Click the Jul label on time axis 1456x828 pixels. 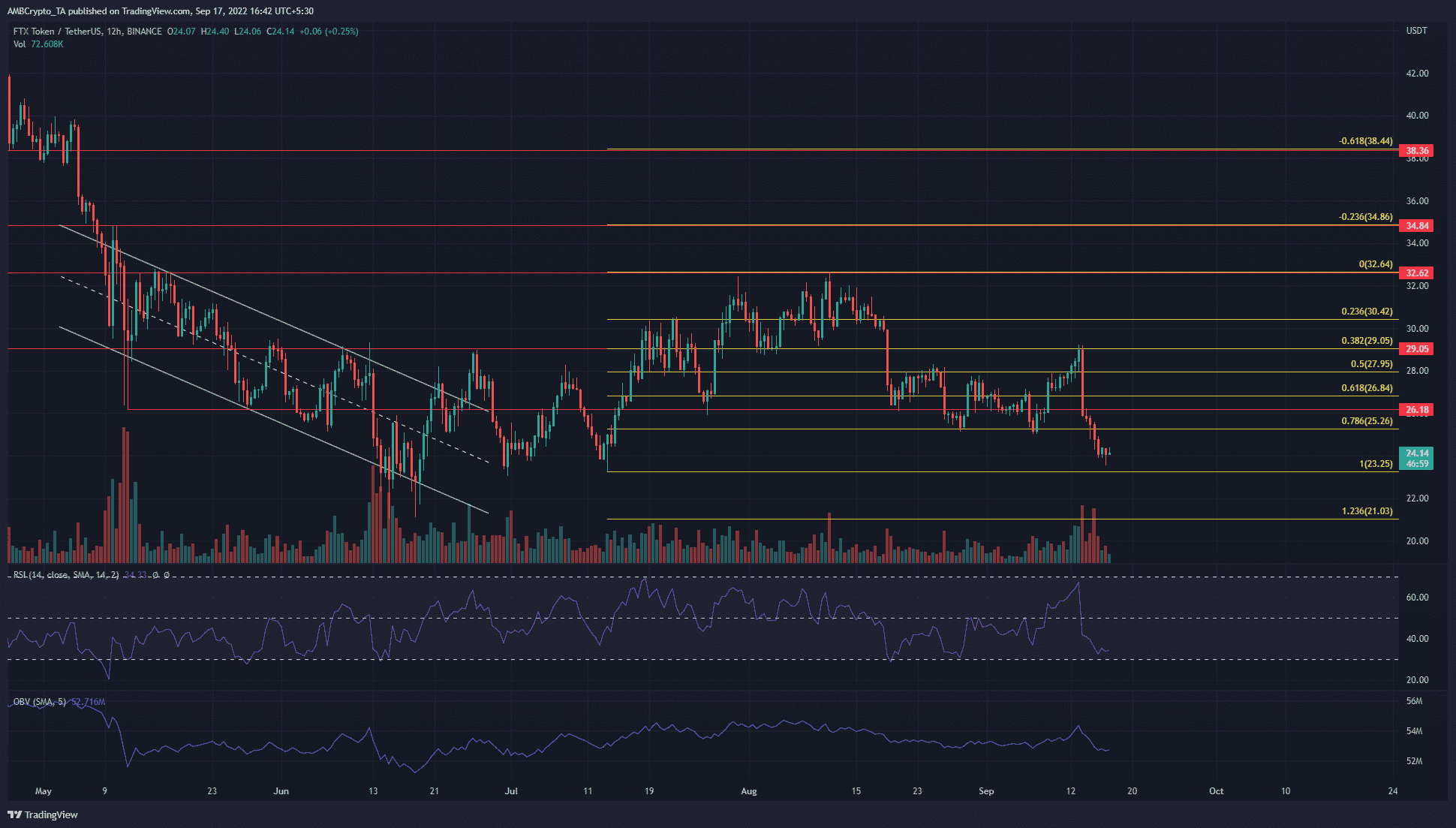click(511, 791)
